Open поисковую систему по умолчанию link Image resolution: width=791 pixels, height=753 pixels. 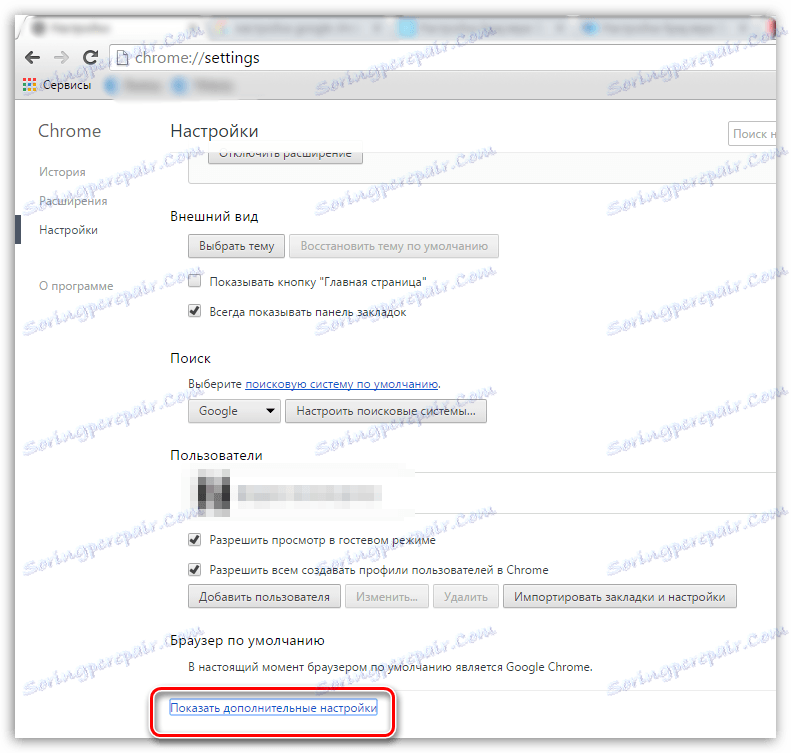[x=342, y=384]
